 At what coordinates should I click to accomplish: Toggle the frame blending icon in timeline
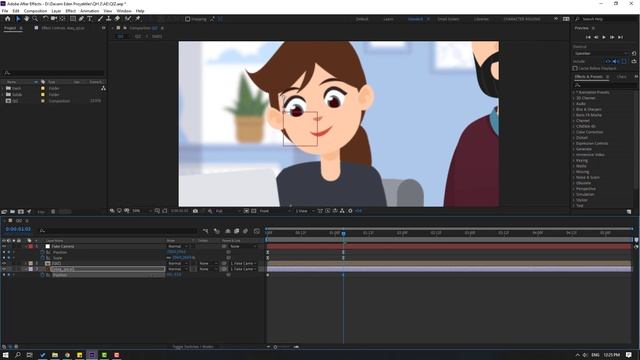coord(237,231)
